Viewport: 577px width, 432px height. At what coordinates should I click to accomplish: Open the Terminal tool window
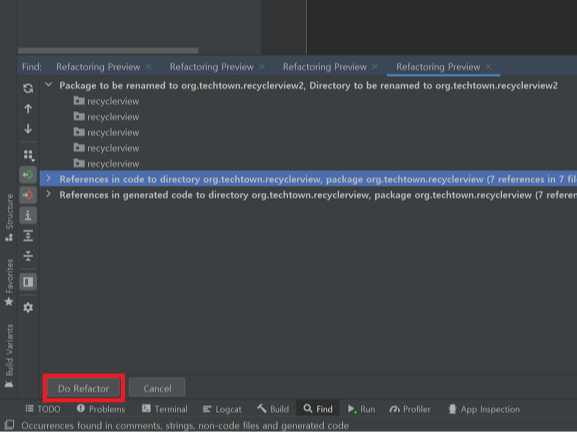pyautogui.click(x=164, y=409)
